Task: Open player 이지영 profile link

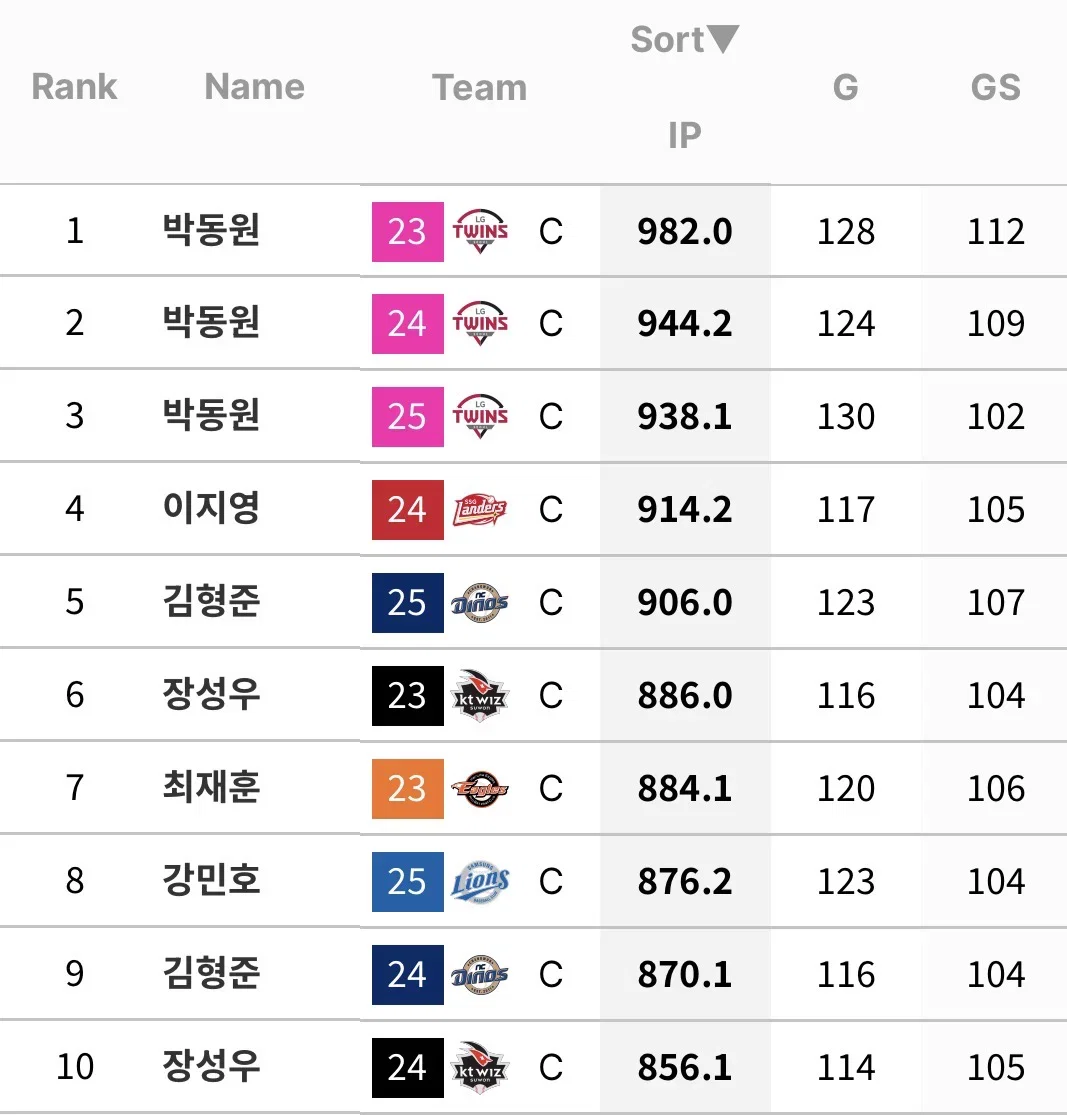Action: point(211,508)
